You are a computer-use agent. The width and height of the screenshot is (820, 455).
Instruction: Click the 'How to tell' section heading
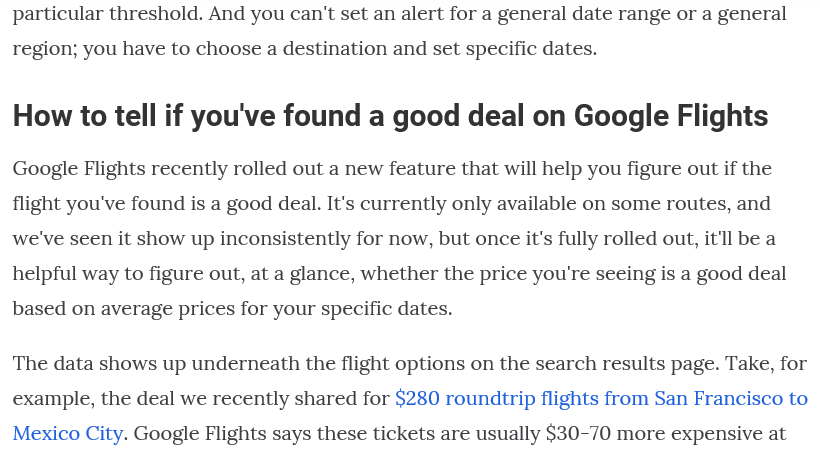390,116
